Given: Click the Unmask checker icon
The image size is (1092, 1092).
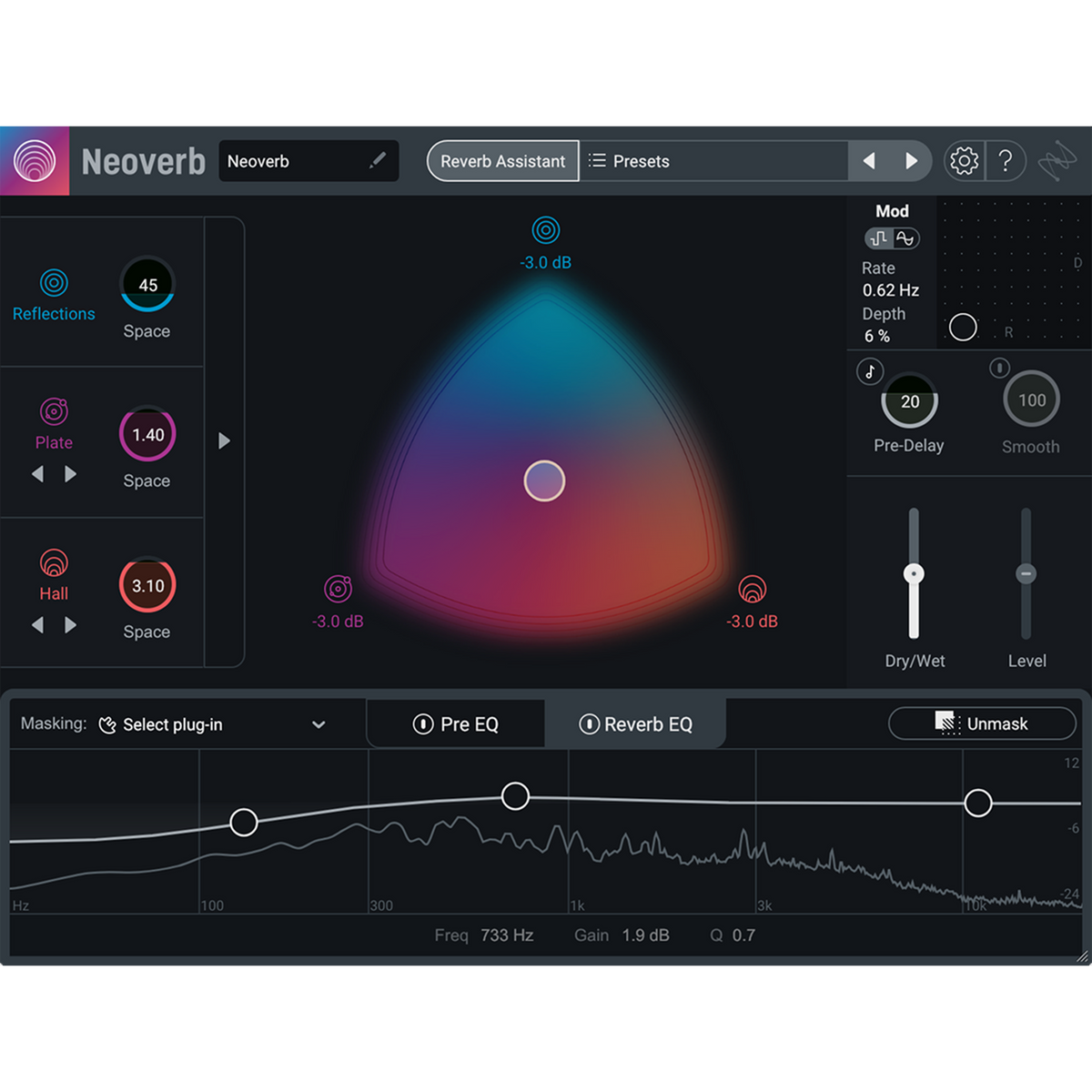Looking at the screenshot, I should point(947,723).
